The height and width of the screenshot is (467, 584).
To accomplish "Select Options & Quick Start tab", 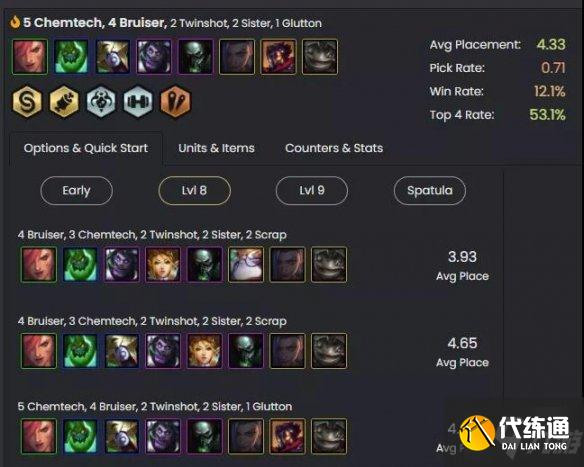I will pyautogui.click(x=86, y=148).
